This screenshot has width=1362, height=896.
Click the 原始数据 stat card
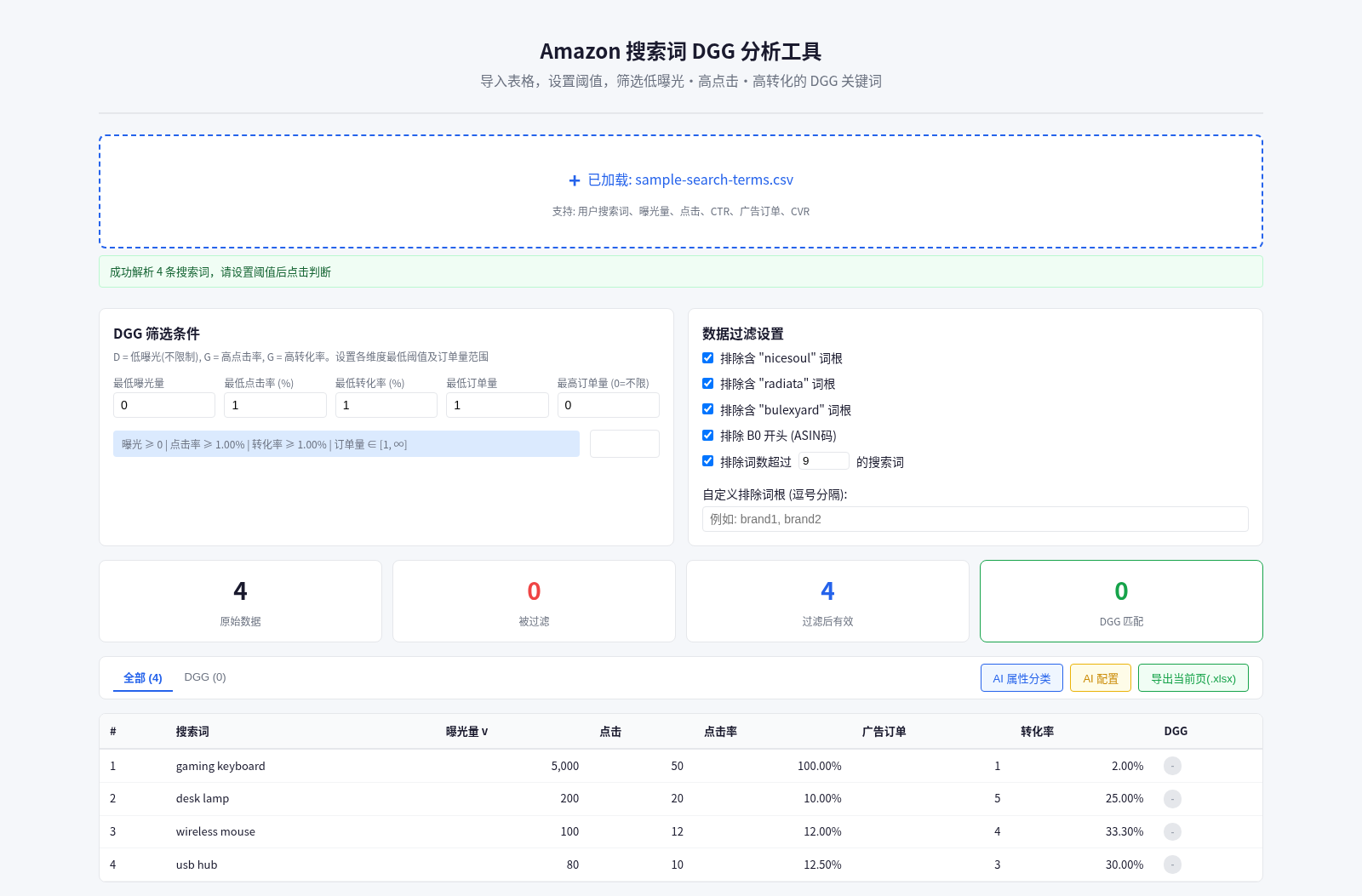(x=240, y=601)
